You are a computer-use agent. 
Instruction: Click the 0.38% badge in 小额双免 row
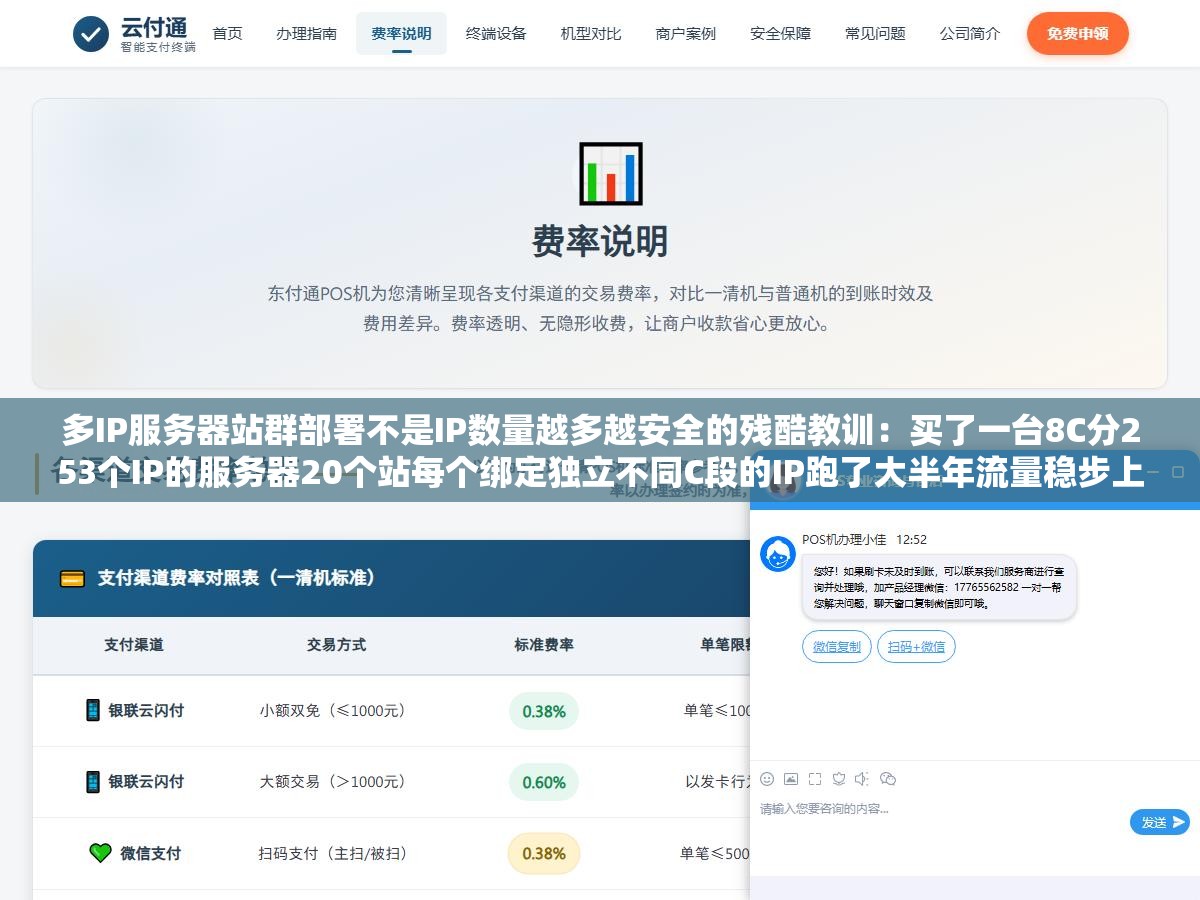(544, 711)
